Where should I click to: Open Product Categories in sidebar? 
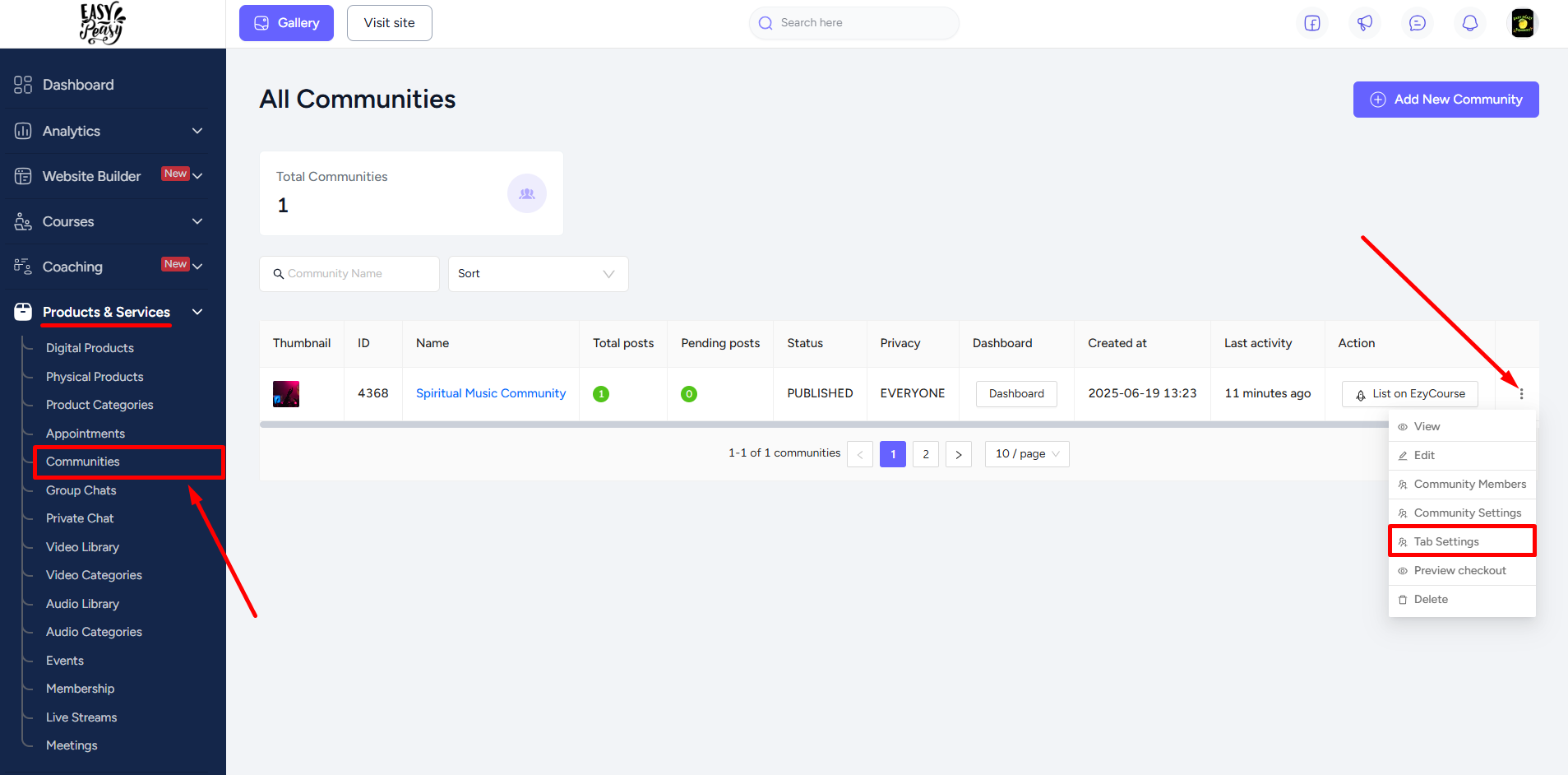point(99,405)
